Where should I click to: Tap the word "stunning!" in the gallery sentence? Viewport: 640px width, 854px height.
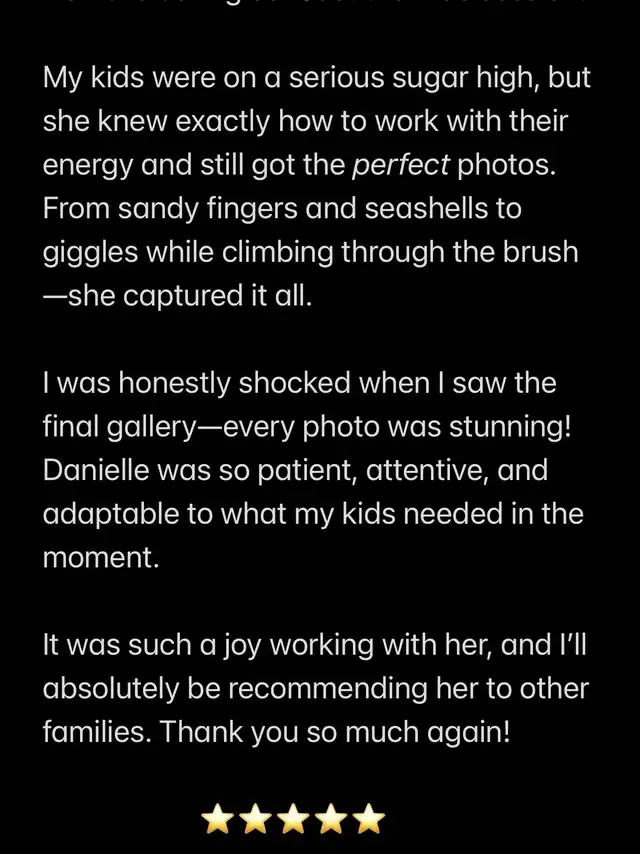(x=510, y=426)
